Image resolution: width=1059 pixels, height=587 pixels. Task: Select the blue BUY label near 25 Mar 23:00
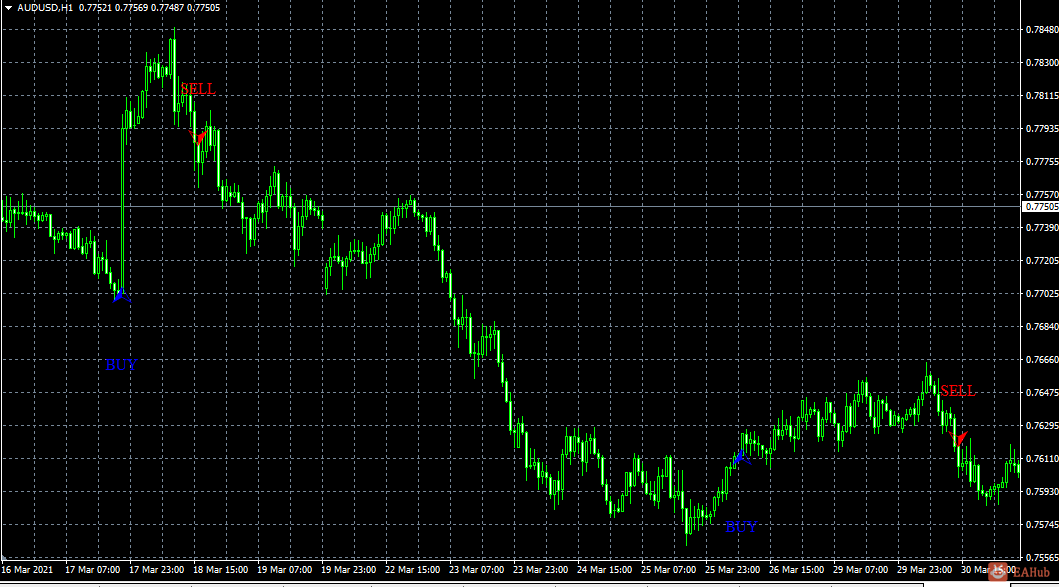pos(741,527)
